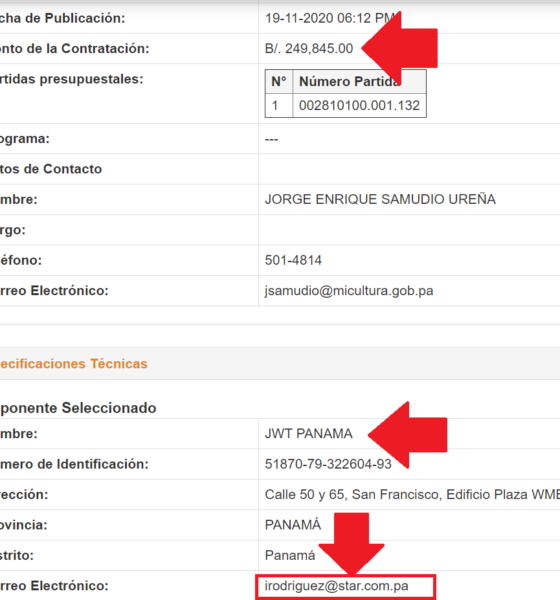Click the Panamá district value
The image size is (560, 600).
290,555
